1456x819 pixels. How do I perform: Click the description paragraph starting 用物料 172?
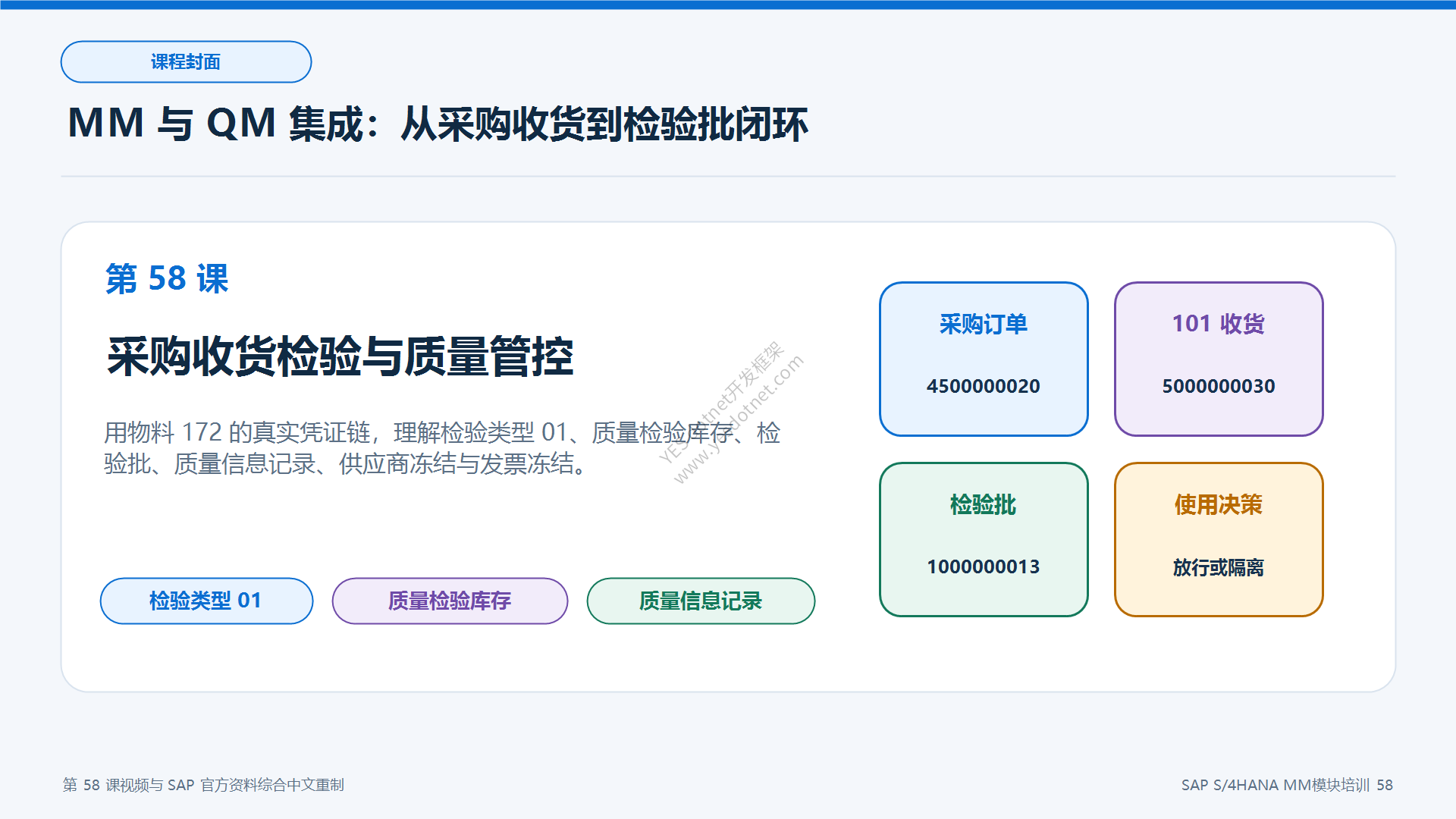tap(442, 448)
